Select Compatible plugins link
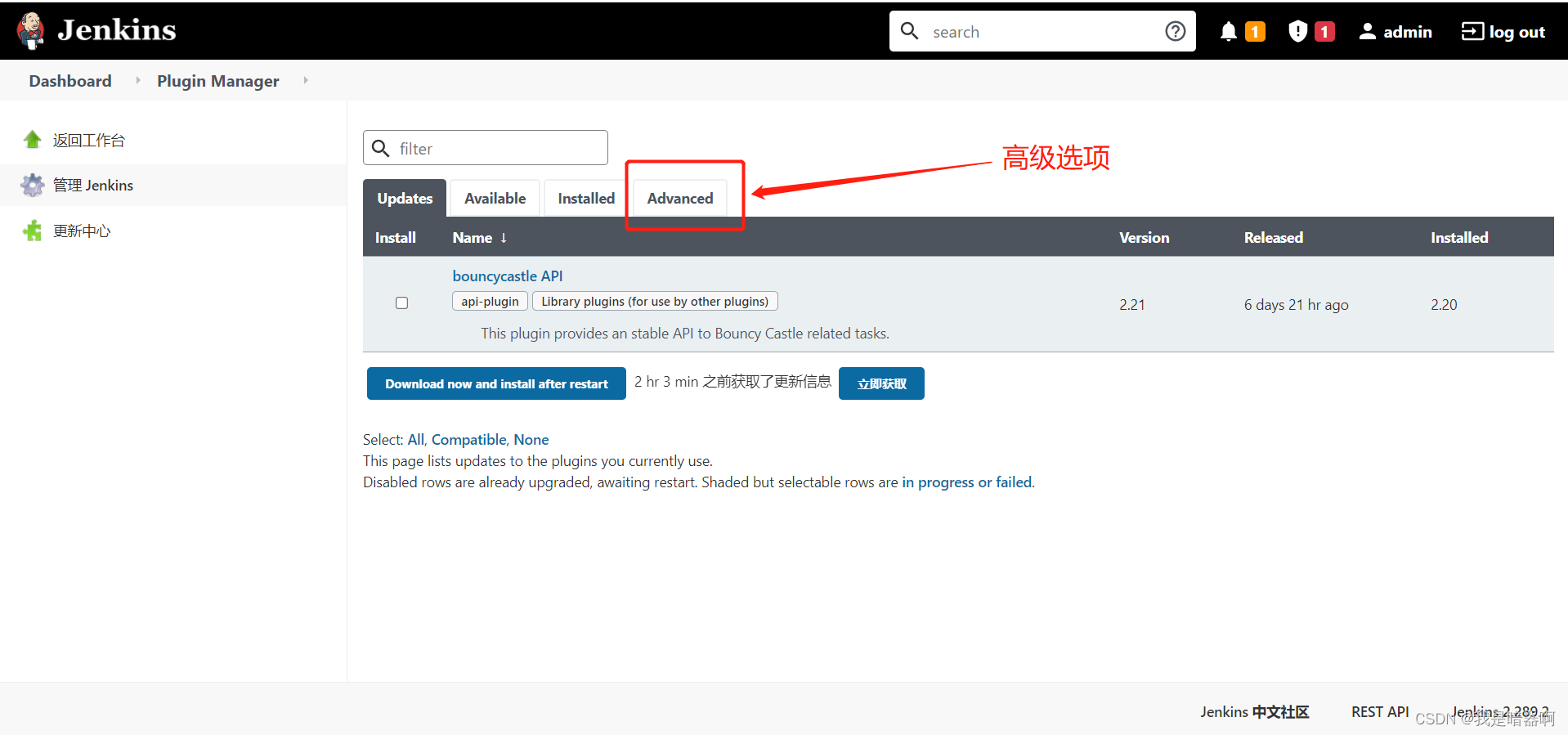The width and height of the screenshot is (1568, 735). click(x=468, y=440)
